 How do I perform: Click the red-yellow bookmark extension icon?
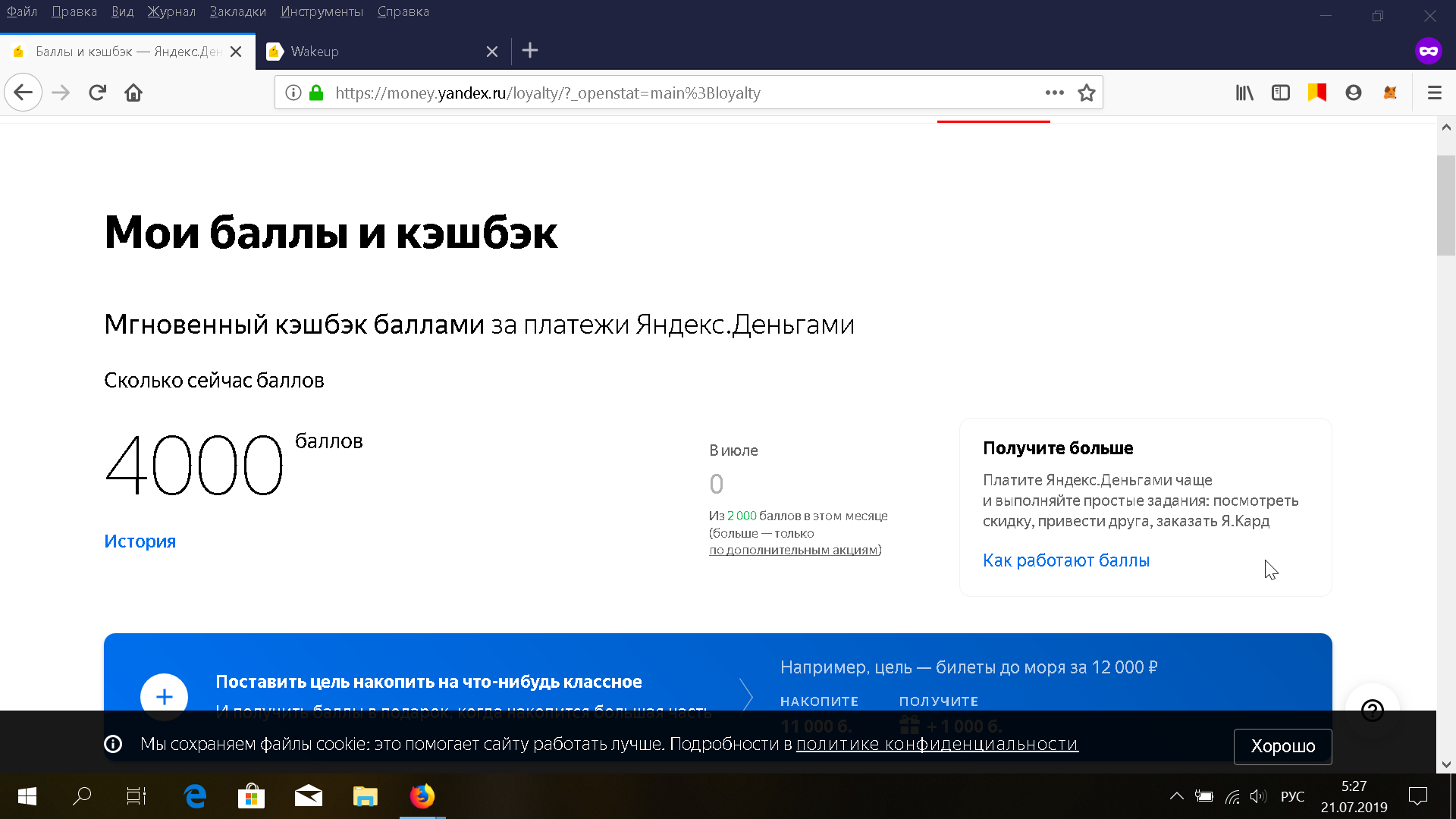(x=1317, y=93)
